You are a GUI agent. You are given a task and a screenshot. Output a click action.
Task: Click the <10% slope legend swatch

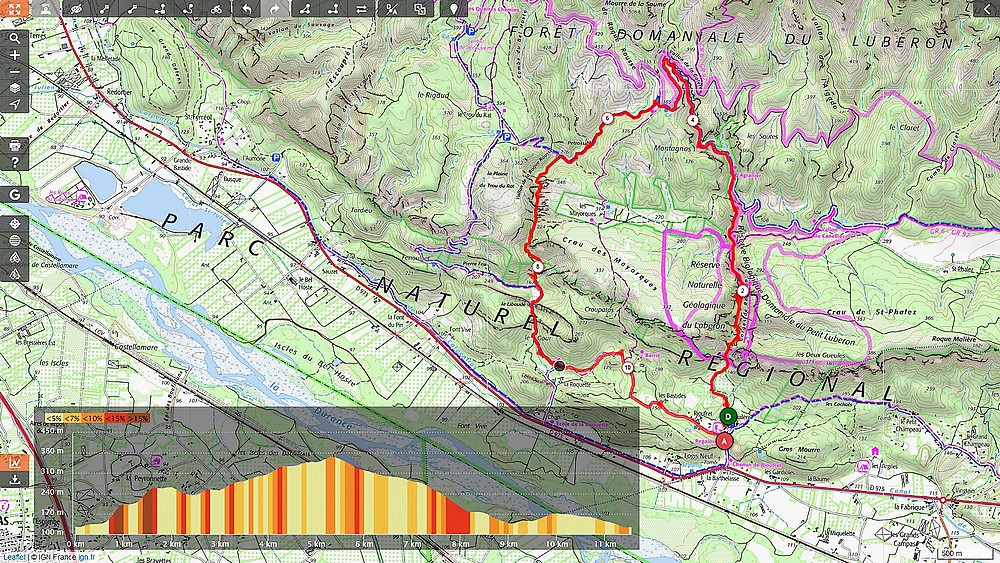point(93,418)
